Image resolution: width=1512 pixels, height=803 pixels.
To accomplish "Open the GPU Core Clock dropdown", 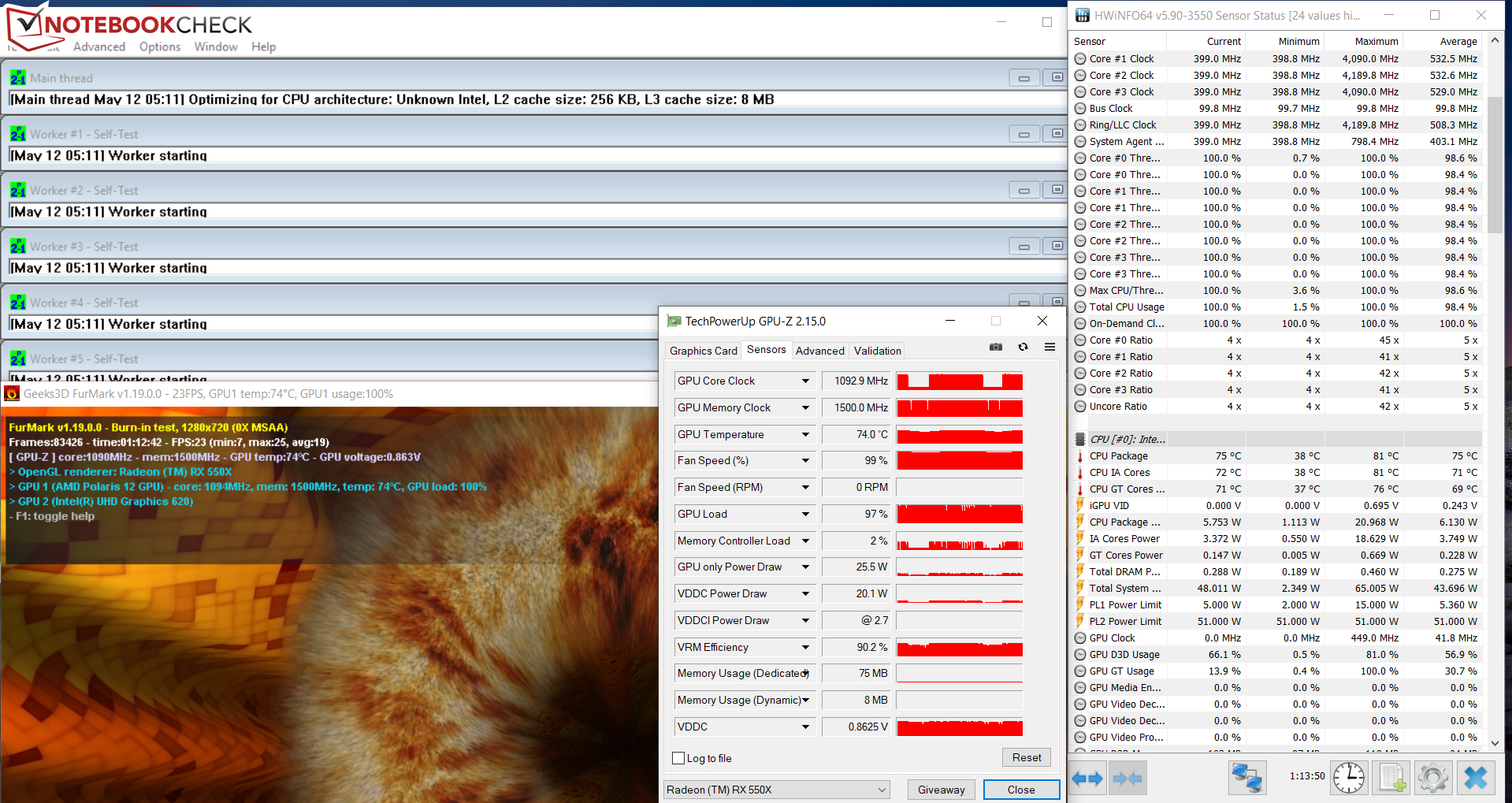I will [x=805, y=381].
